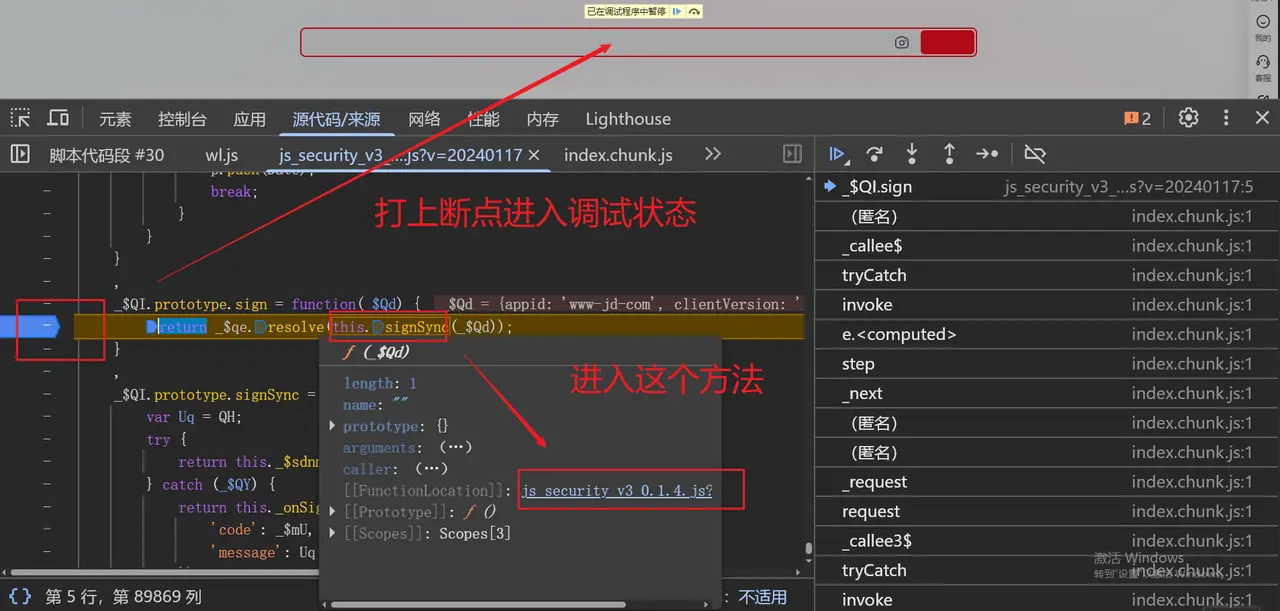Switch to the 网络 panel tab
1280x611 pixels.
coord(424,119)
